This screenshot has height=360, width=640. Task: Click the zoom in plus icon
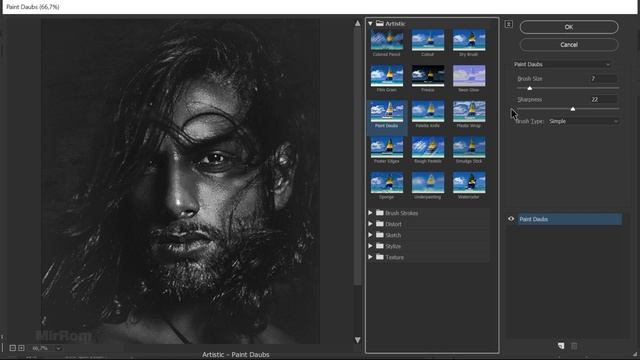click(21, 348)
